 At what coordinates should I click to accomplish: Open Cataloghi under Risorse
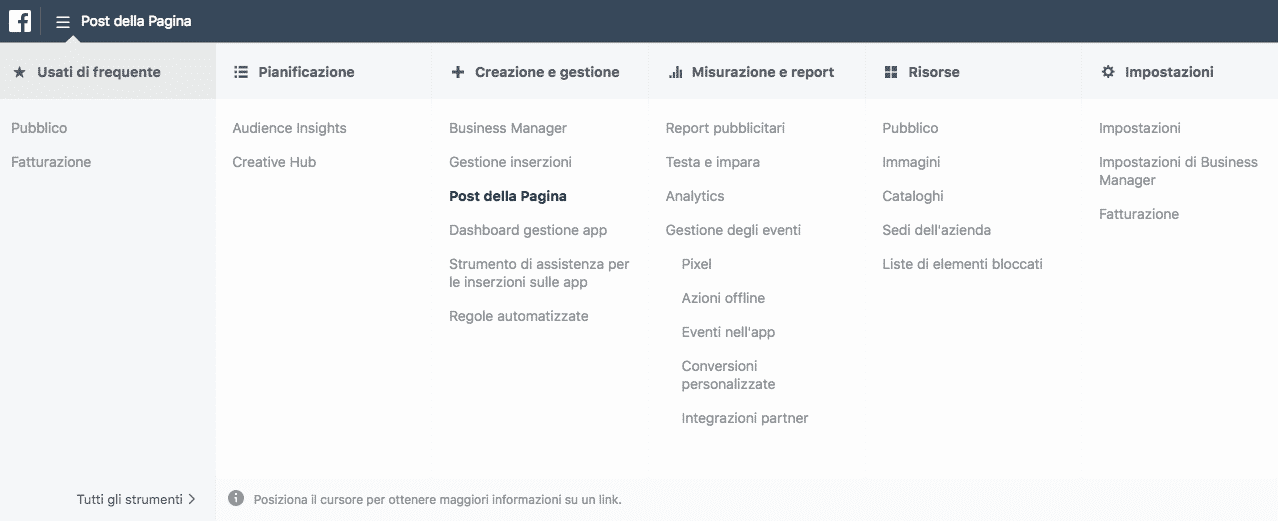click(x=913, y=196)
